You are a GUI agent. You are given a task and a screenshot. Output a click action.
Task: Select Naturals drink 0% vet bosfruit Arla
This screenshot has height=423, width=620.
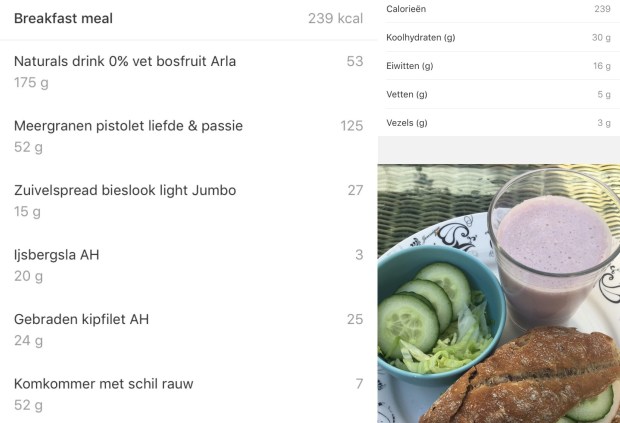point(188,72)
